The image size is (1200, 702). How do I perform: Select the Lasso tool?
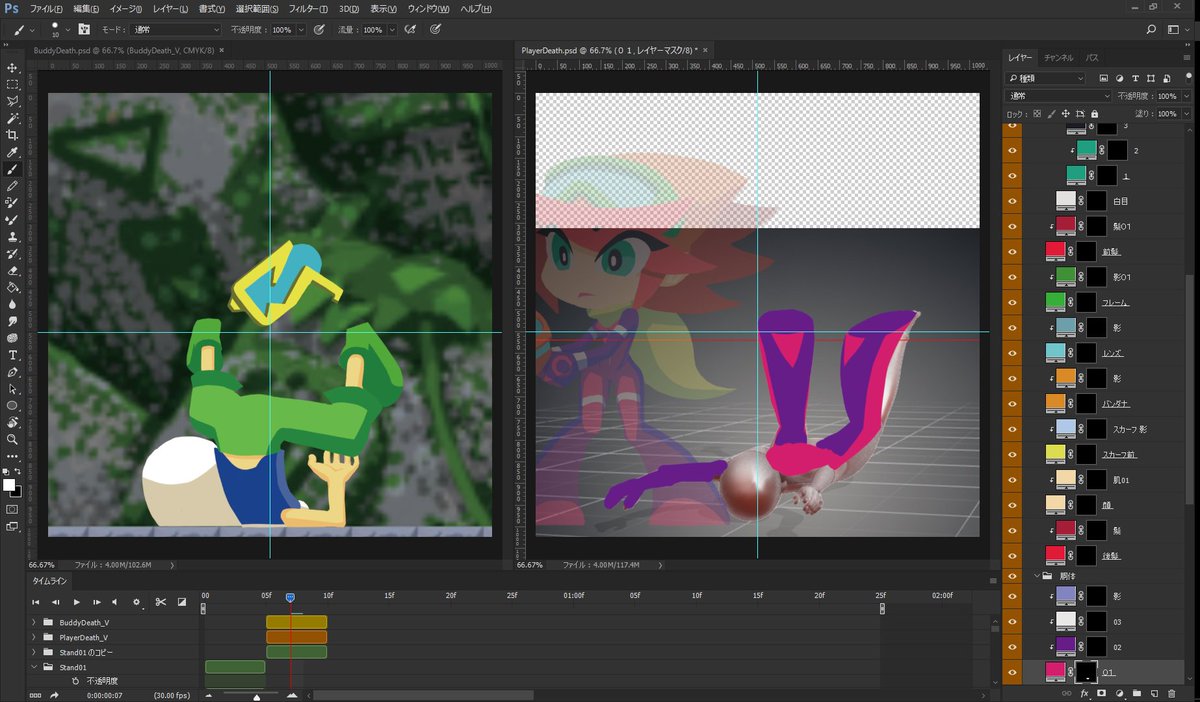13,101
